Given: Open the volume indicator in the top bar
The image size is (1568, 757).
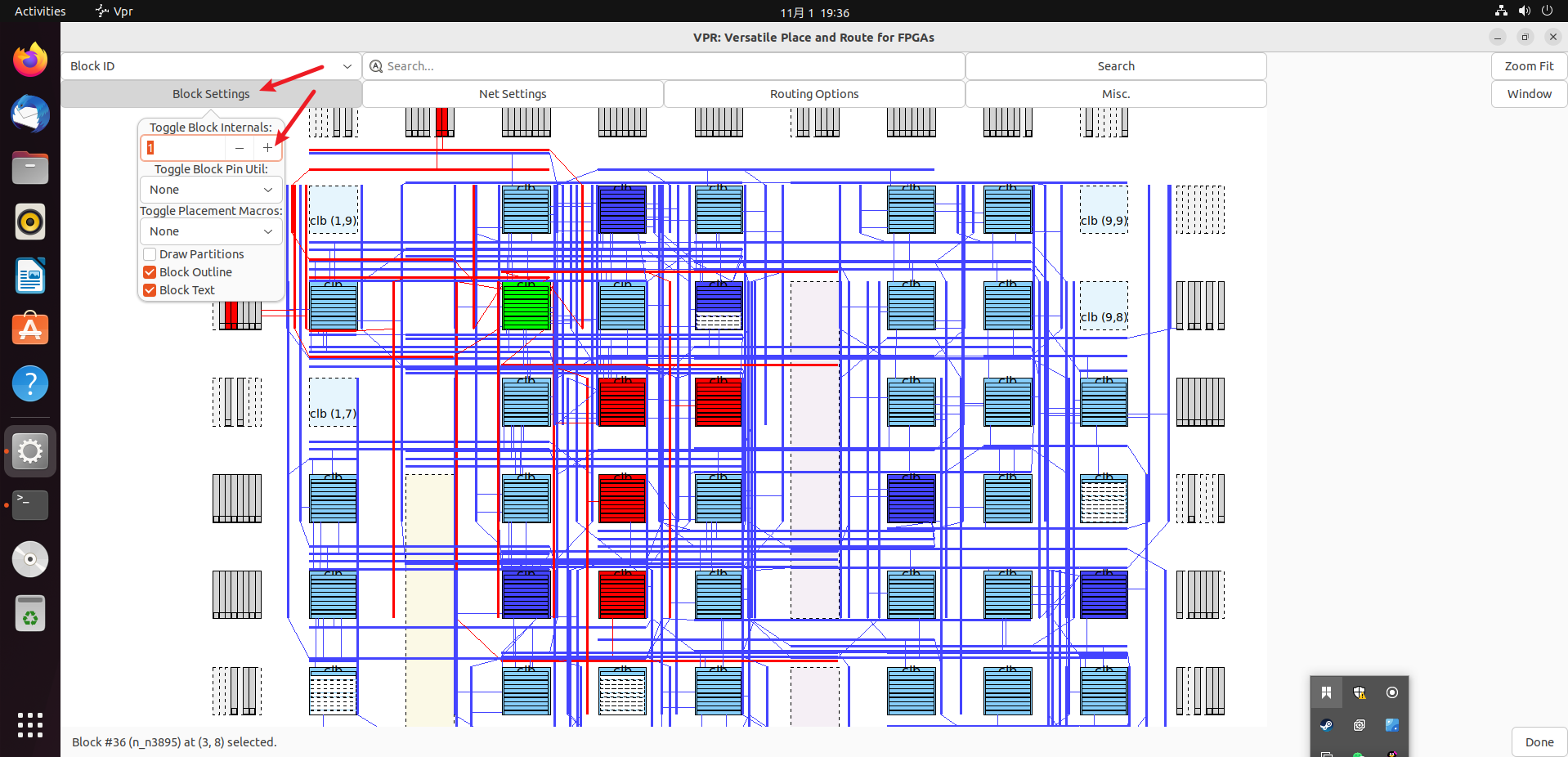Looking at the screenshot, I should coord(1524,11).
